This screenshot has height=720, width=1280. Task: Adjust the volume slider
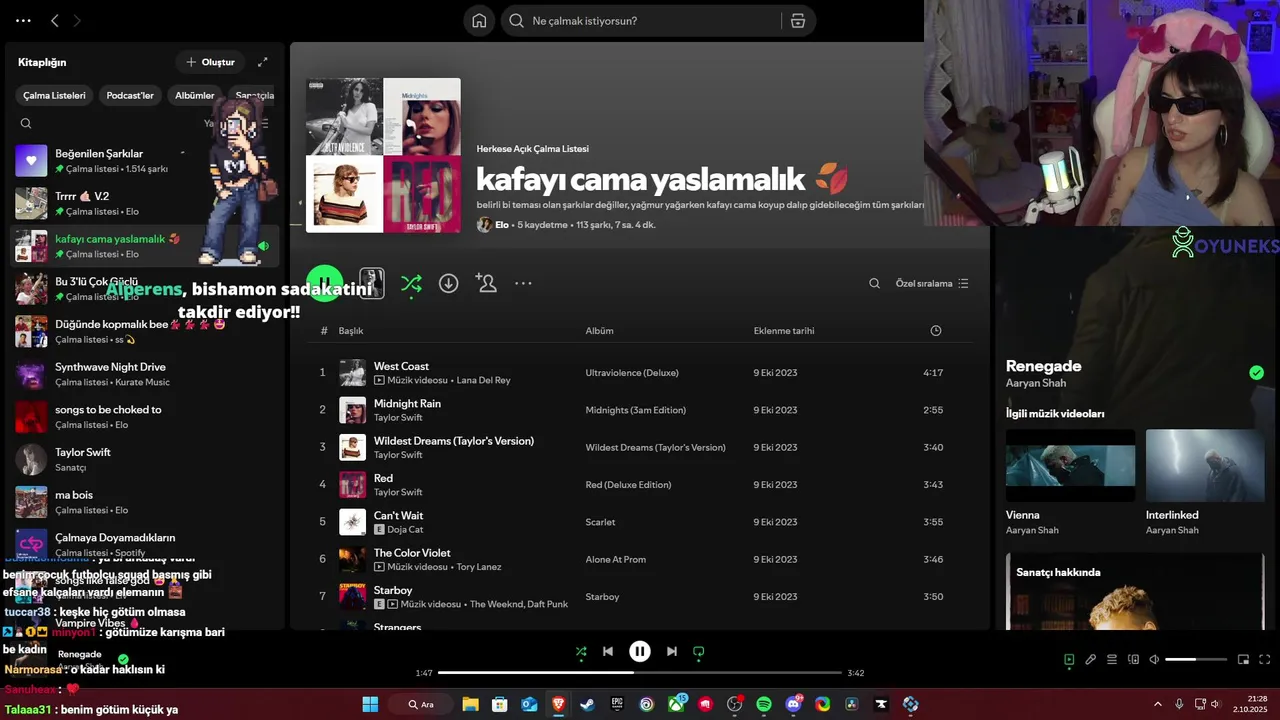pyautogui.click(x=1196, y=660)
